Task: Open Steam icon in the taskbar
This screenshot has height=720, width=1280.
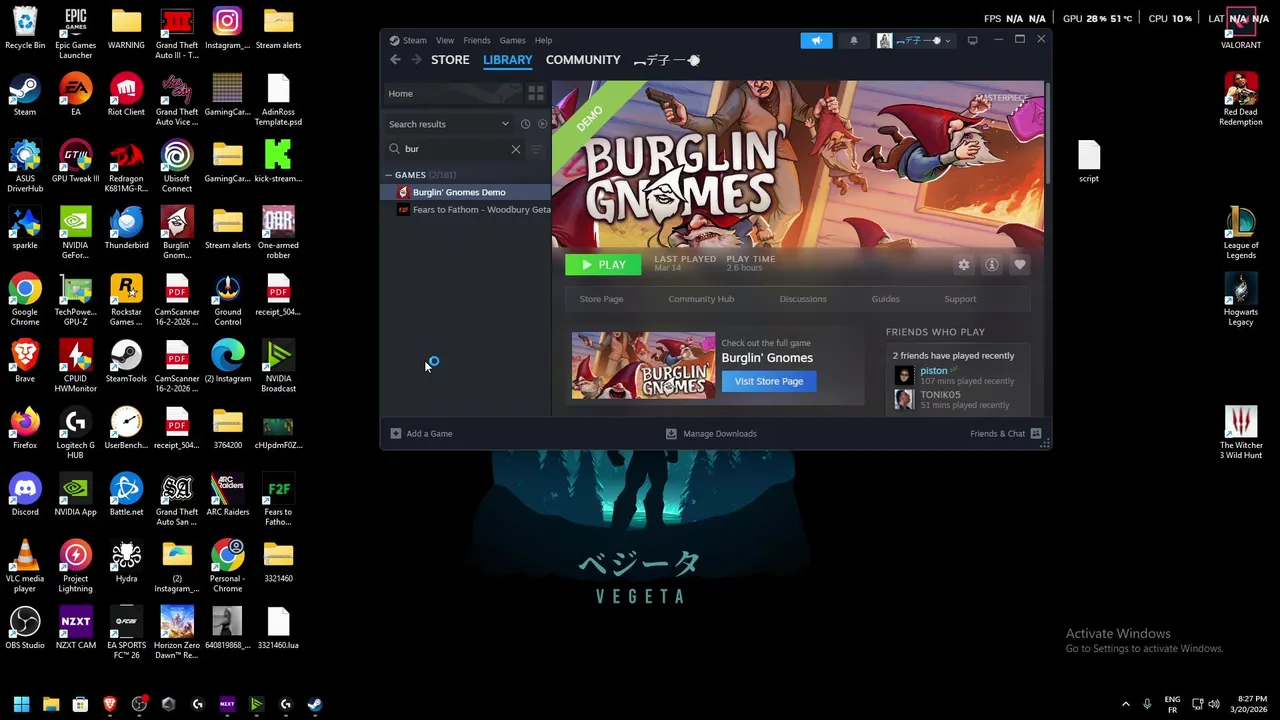Action: point(315,704)
